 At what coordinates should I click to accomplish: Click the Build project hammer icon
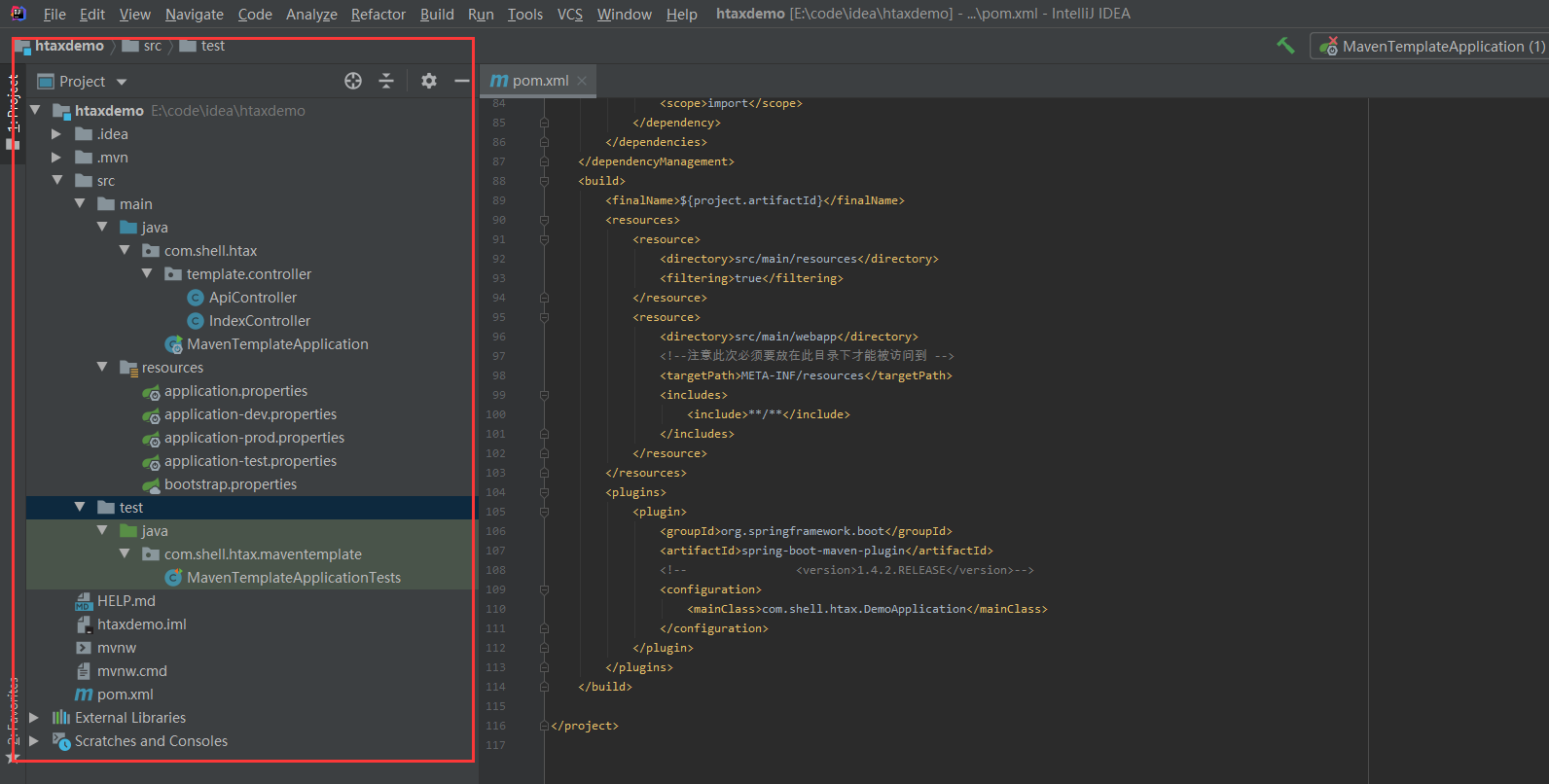(1285, 46)
